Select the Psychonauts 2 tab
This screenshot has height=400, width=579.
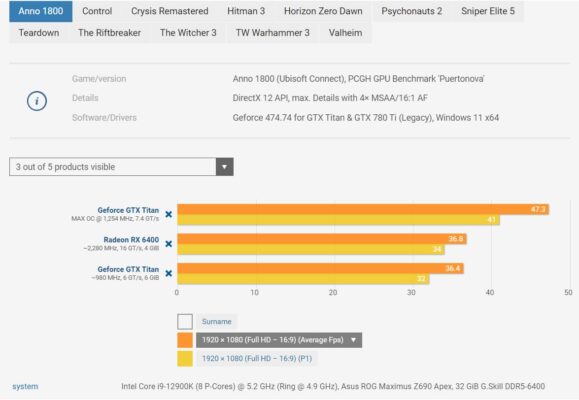click(412, 11)
